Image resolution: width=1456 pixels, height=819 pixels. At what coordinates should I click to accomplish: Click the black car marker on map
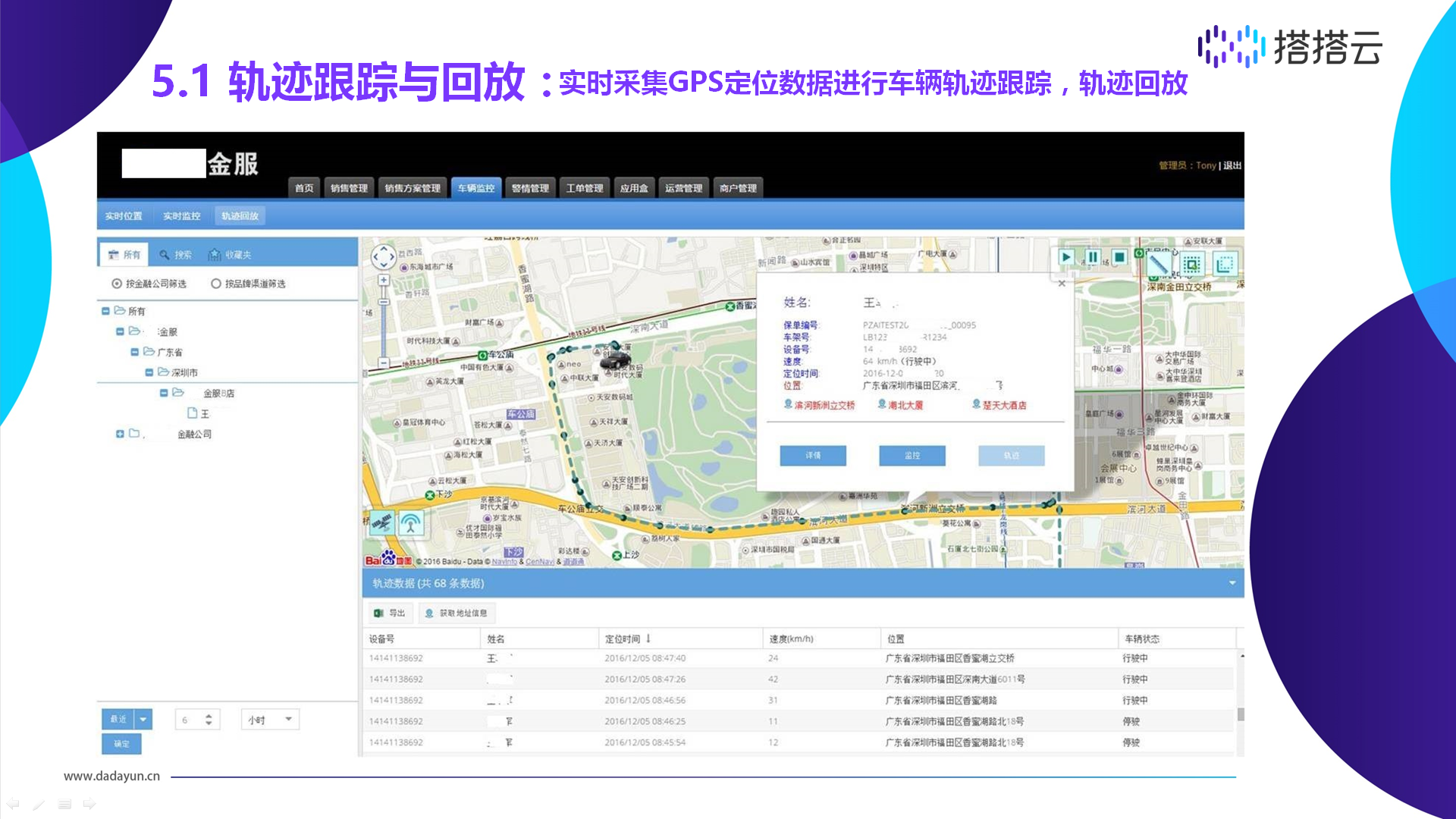pos(617,359)
